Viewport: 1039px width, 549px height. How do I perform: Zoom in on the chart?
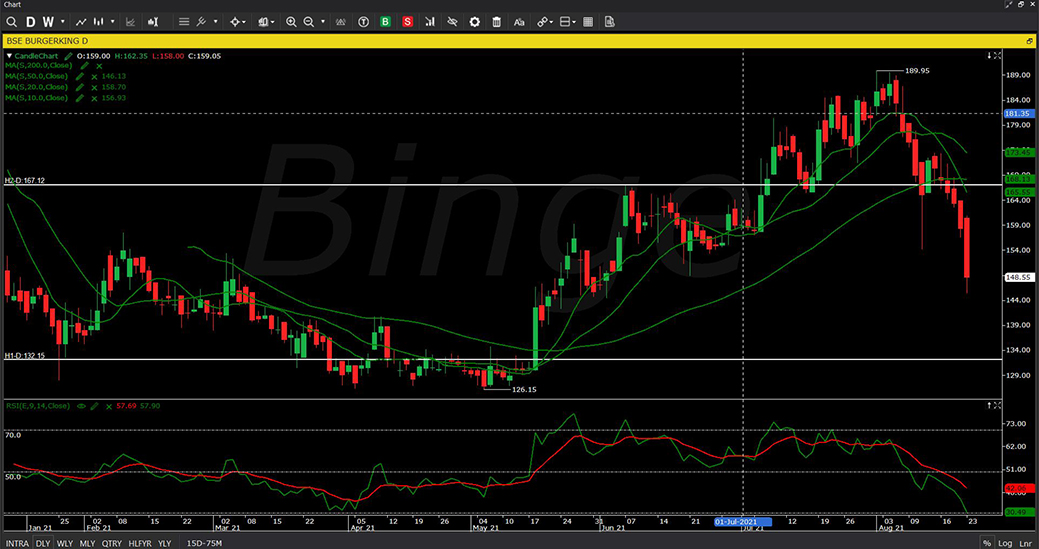pyautogui.click(x=291, y=22)
